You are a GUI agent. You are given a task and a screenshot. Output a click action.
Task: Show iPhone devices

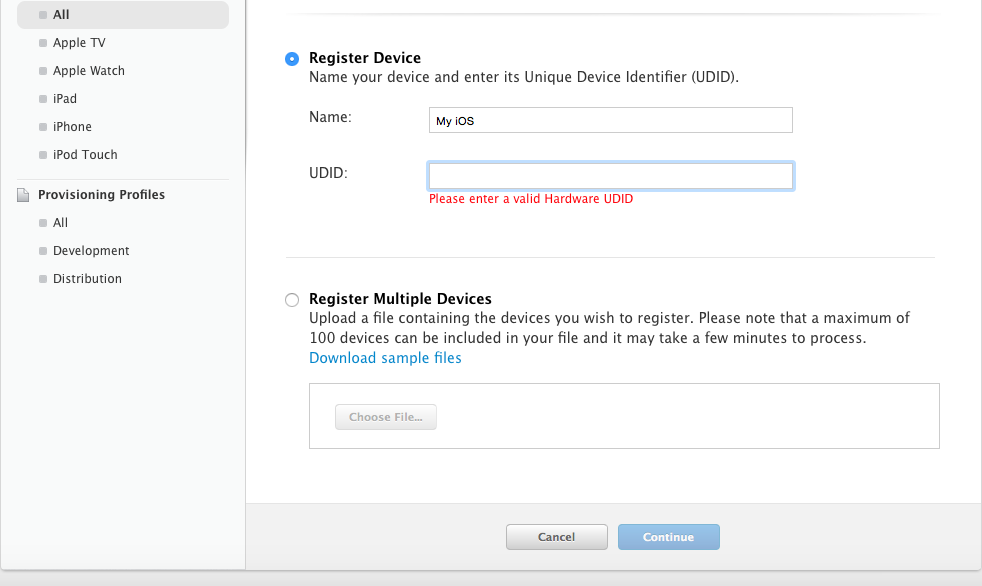72,126
